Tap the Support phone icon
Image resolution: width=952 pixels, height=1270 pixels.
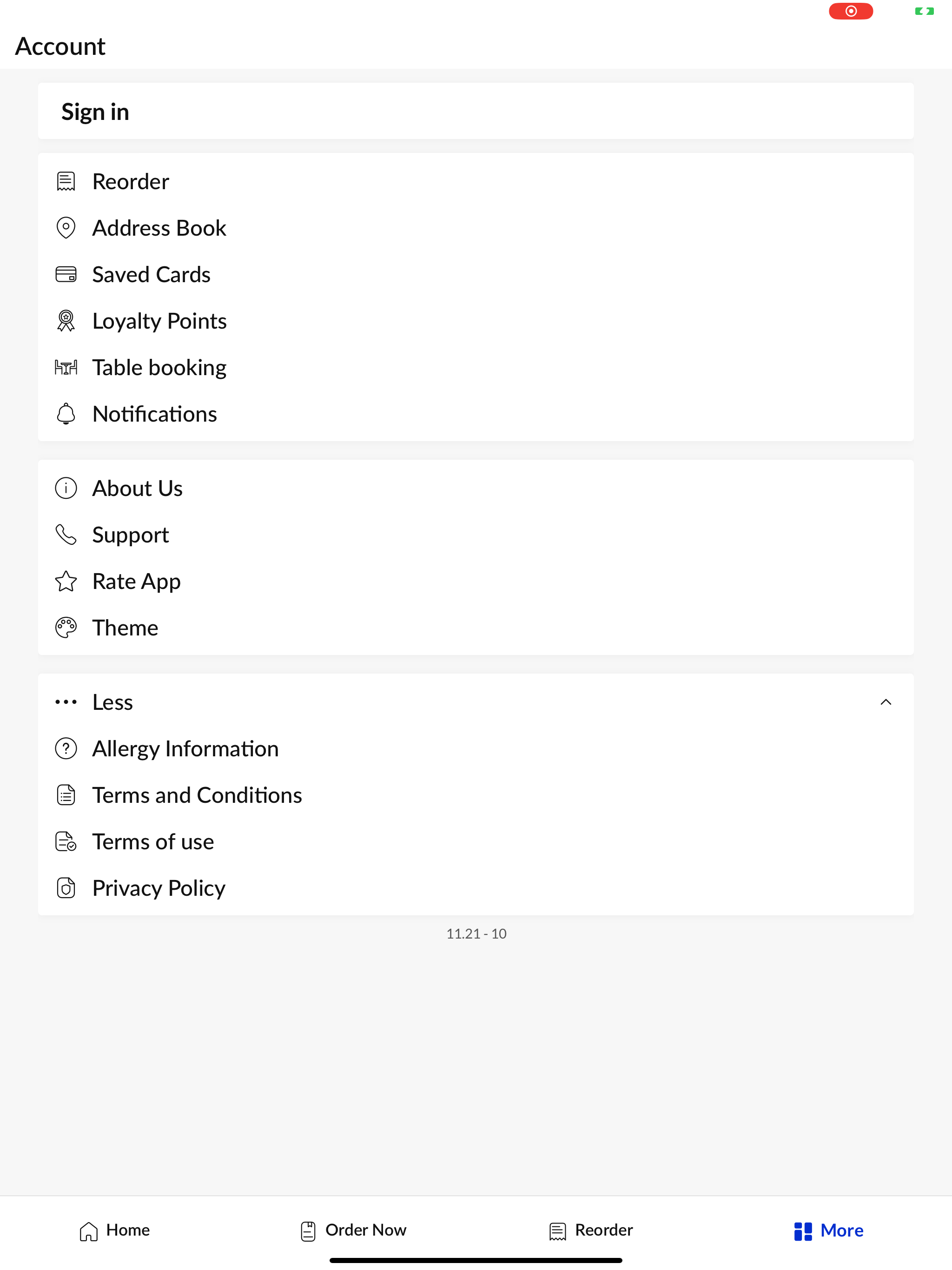pyautogui.click(x=66, y=535)
